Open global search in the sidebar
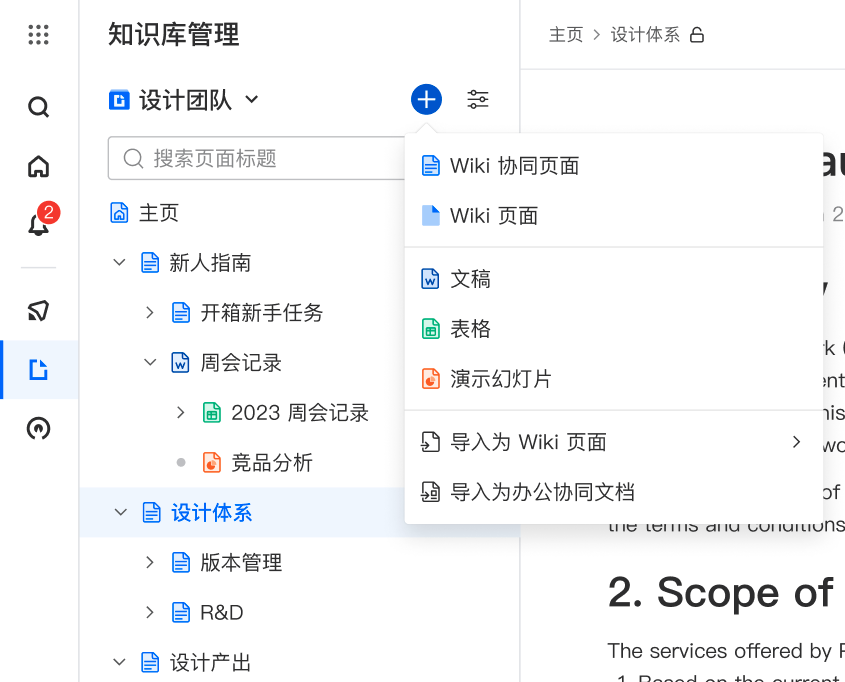The image size is (845, 682). point(38,107)
